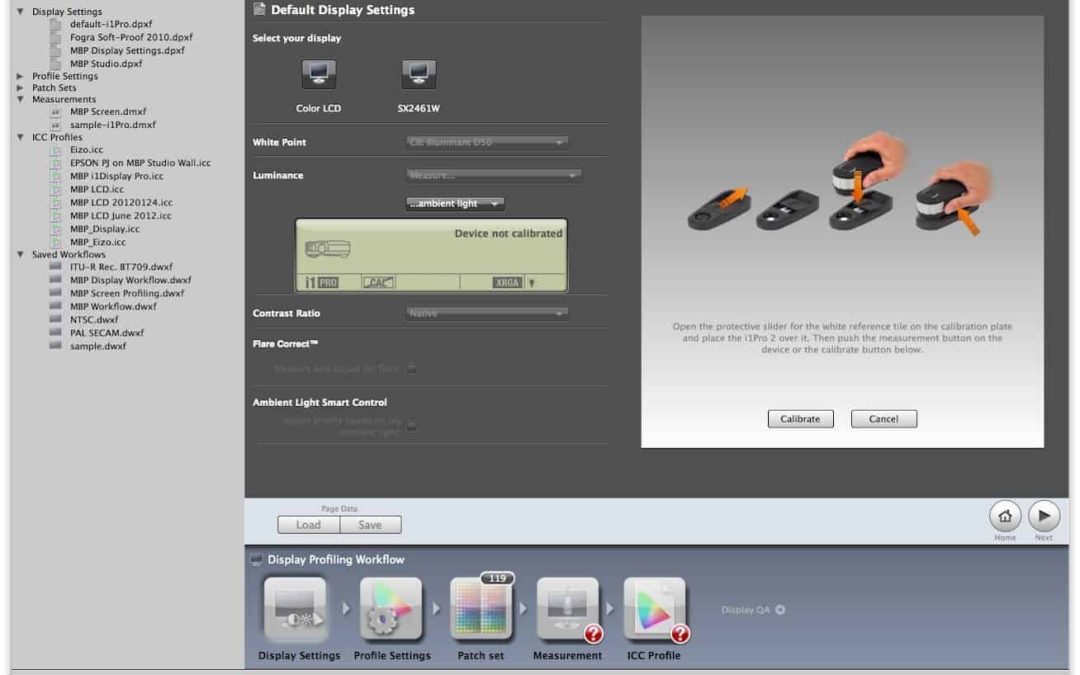Open the Profile Settings workflow step

(x=391, y=610)
